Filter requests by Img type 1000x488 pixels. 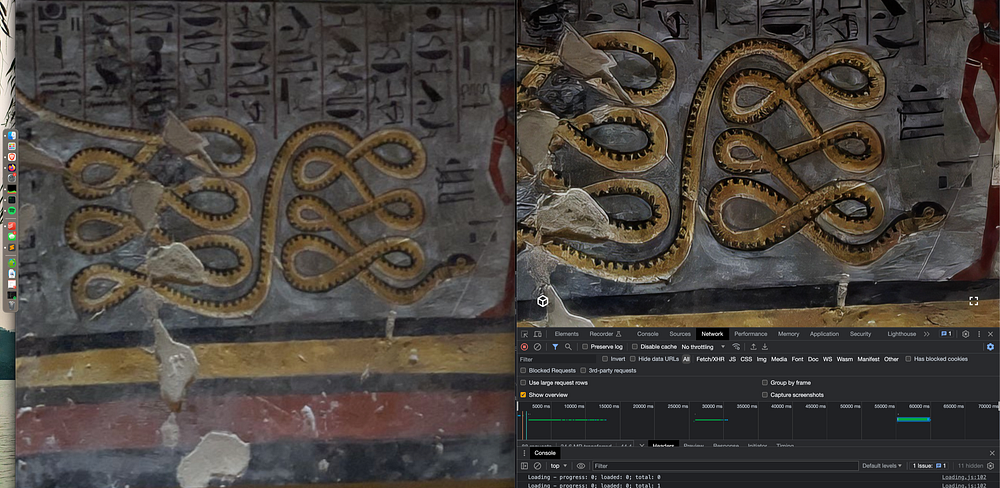click(x=761, y=359)
